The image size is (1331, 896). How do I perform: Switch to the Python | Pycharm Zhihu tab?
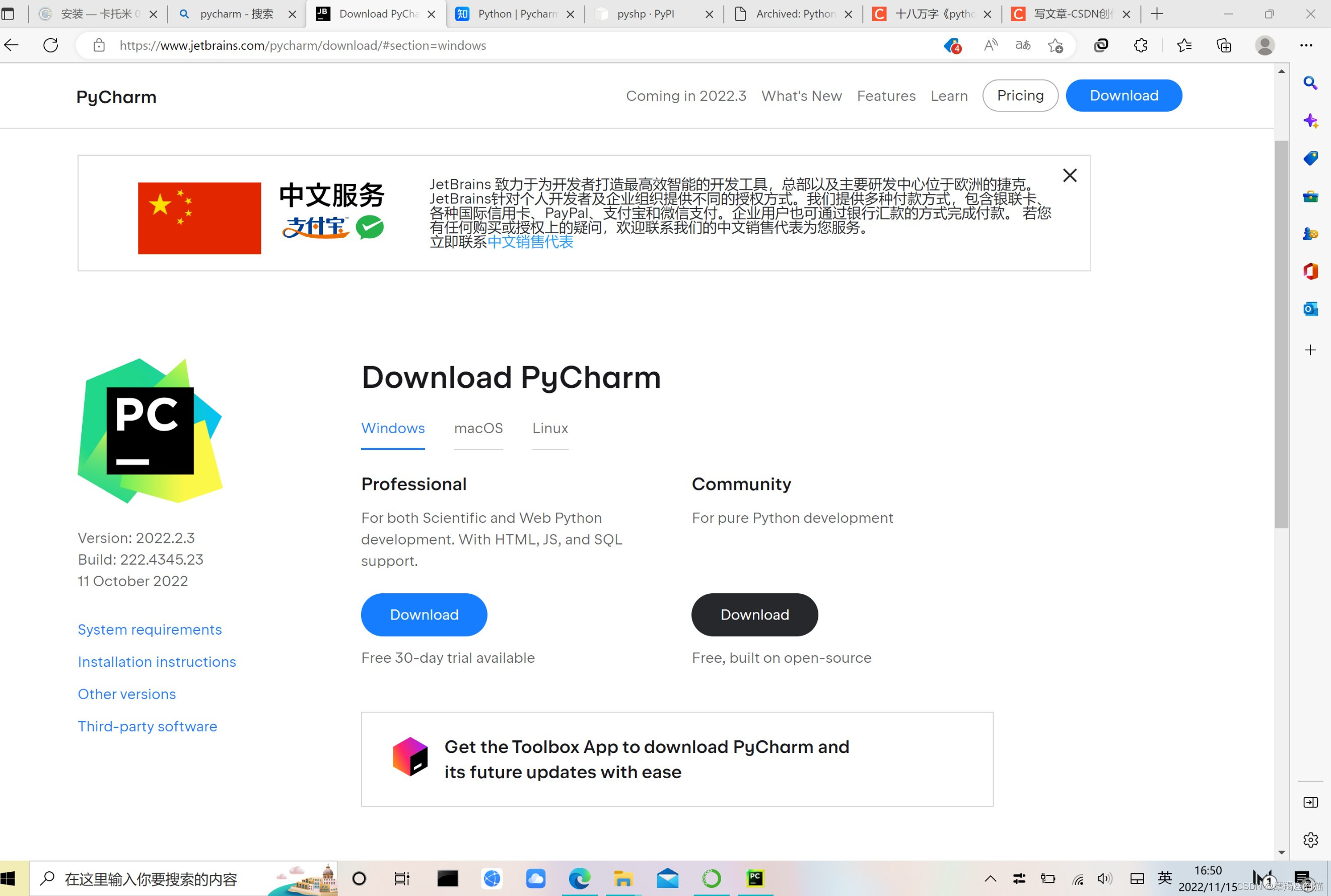point(515,14)
